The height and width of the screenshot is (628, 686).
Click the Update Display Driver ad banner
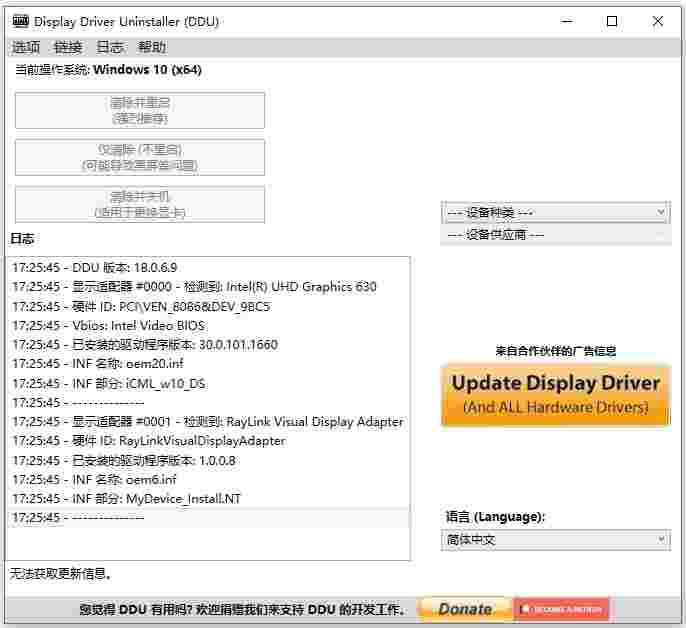pyautogui.click(x=556, y=394)
